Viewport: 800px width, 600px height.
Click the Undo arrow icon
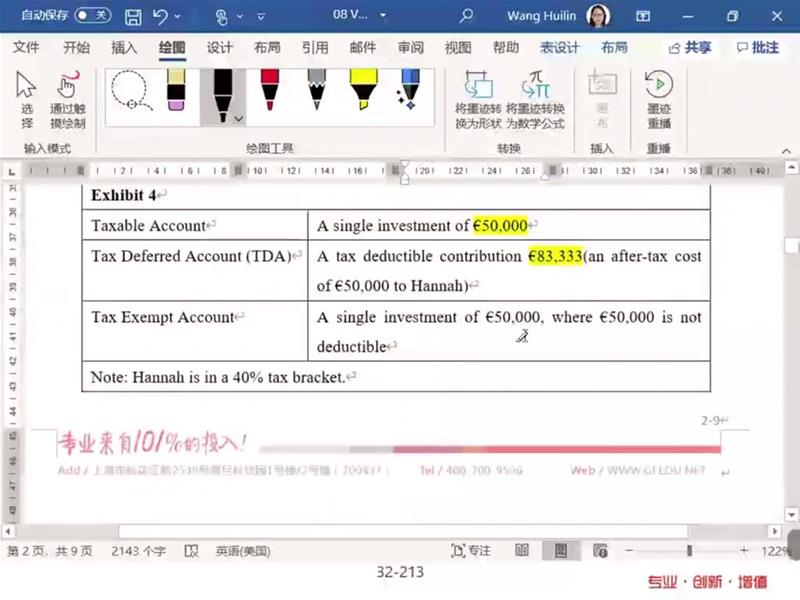click(160, 16)
